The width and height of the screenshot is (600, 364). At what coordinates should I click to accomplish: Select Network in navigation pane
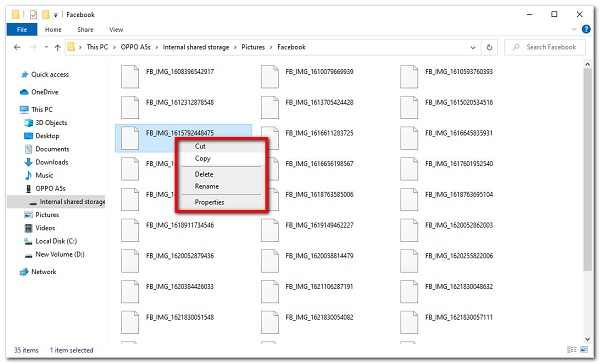38,271
